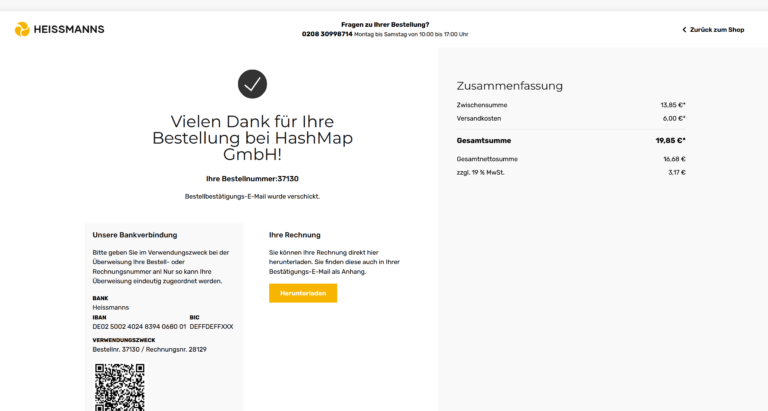The image size is (768, 411).
Task: Select the IBAN number DE02 5002 4024
Action: click(139, 326)
